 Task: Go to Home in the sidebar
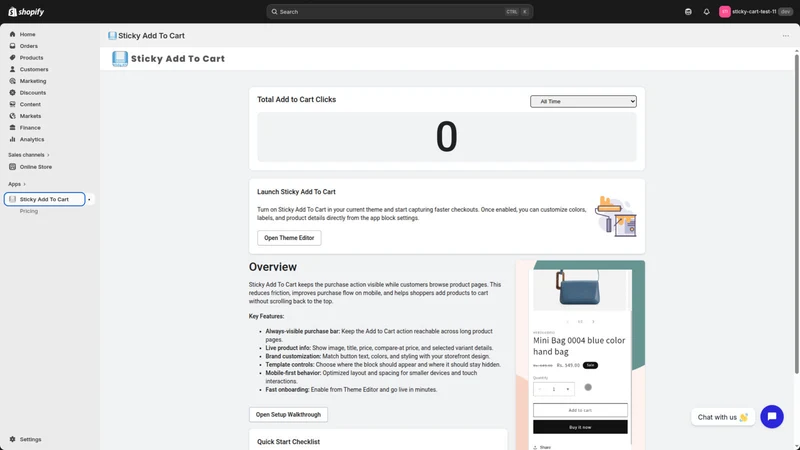pyautogui.click(x=28, y=34)
